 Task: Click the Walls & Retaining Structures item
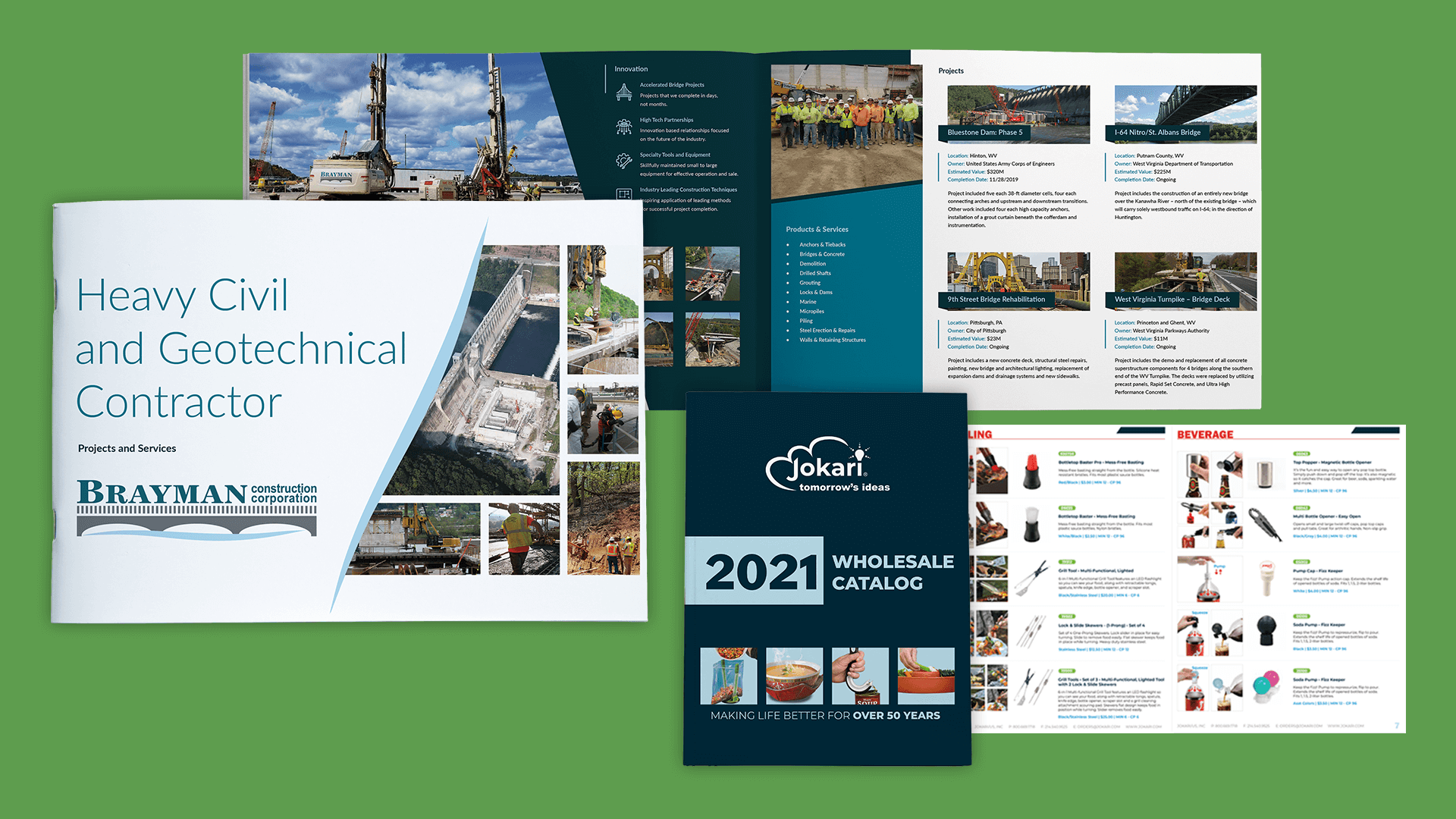(832, 340)
